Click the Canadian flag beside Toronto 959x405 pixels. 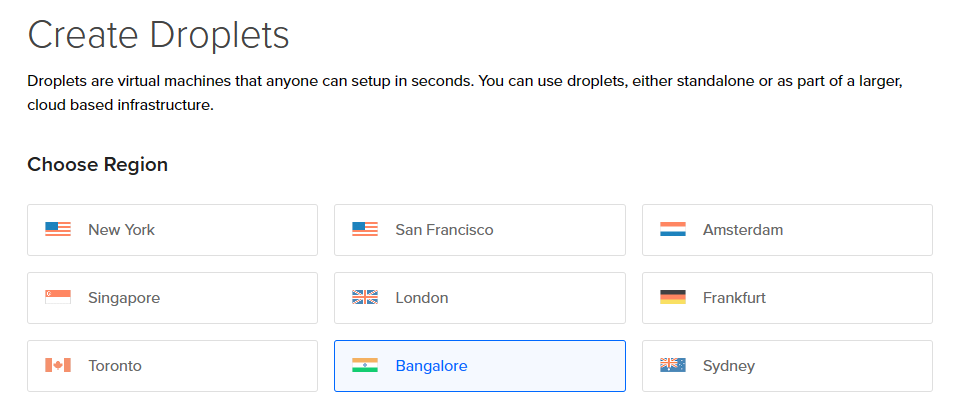pyautogui.click(x=58, y=366)
